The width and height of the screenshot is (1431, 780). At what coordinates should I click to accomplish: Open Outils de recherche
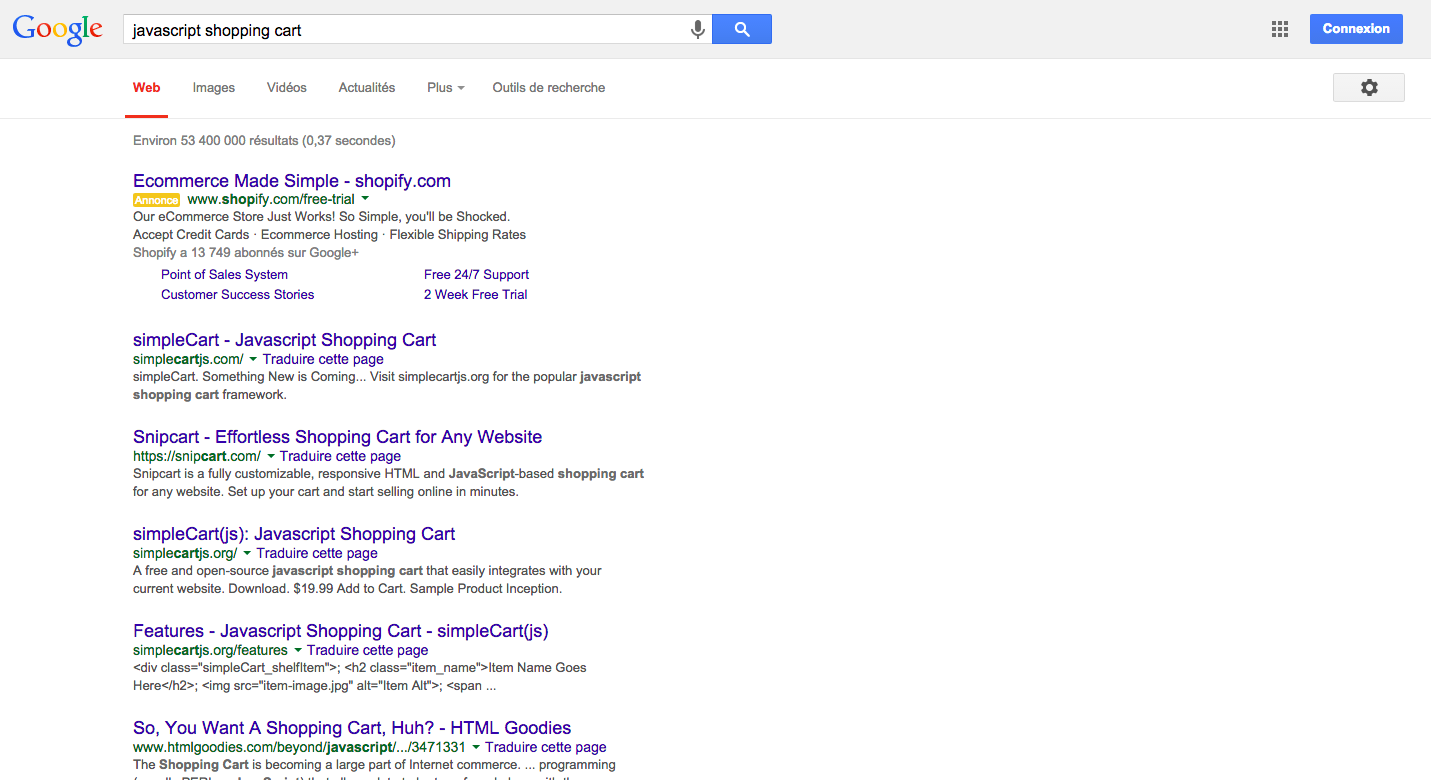pos(549,88)
